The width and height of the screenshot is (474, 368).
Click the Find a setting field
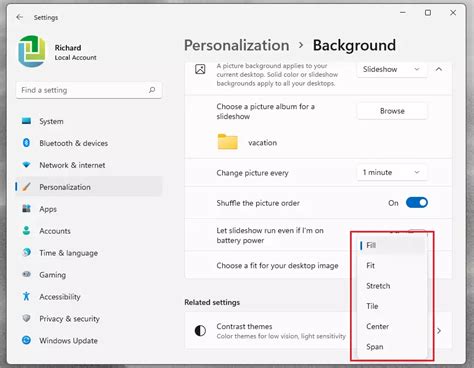89,90
